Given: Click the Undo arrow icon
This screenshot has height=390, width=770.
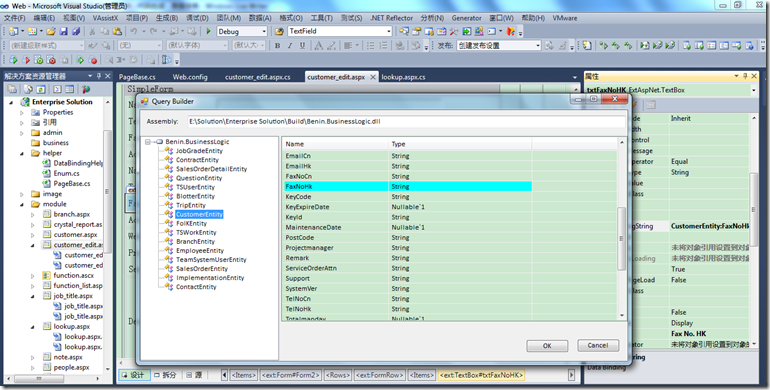Looking at the screenshot, I should pyautogui.click(x=134, y=31).
